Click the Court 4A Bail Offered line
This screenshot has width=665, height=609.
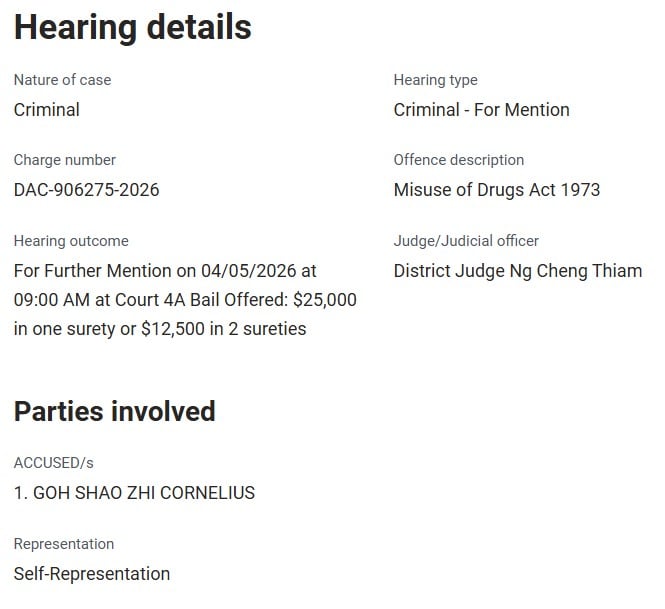click(x=185, y=300)
